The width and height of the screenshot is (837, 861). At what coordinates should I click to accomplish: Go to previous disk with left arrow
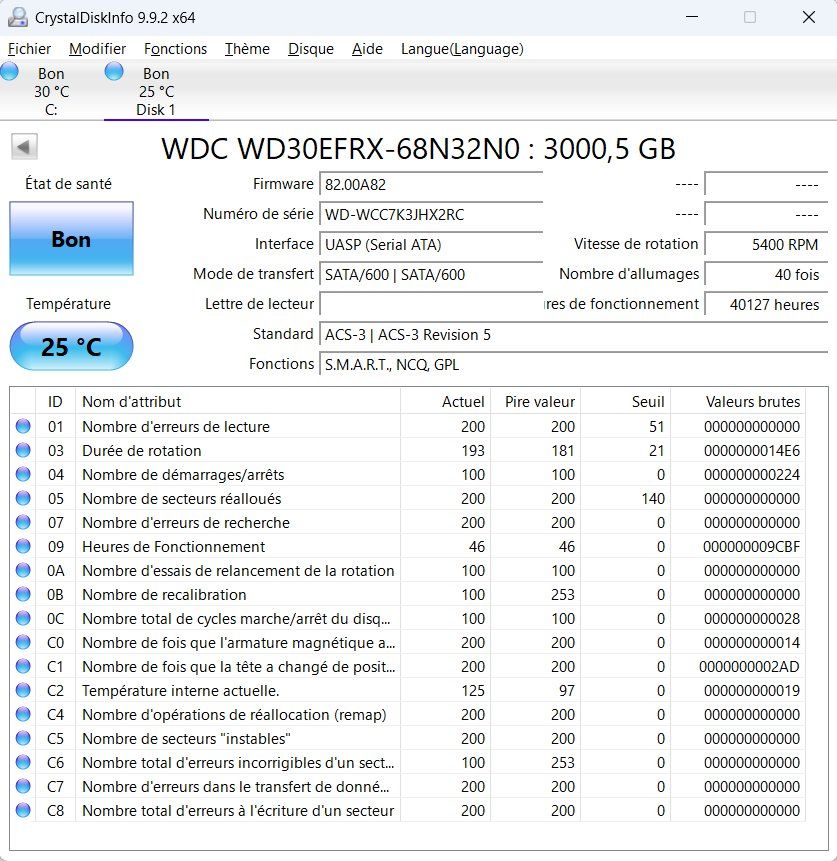[x=24, y=147]
